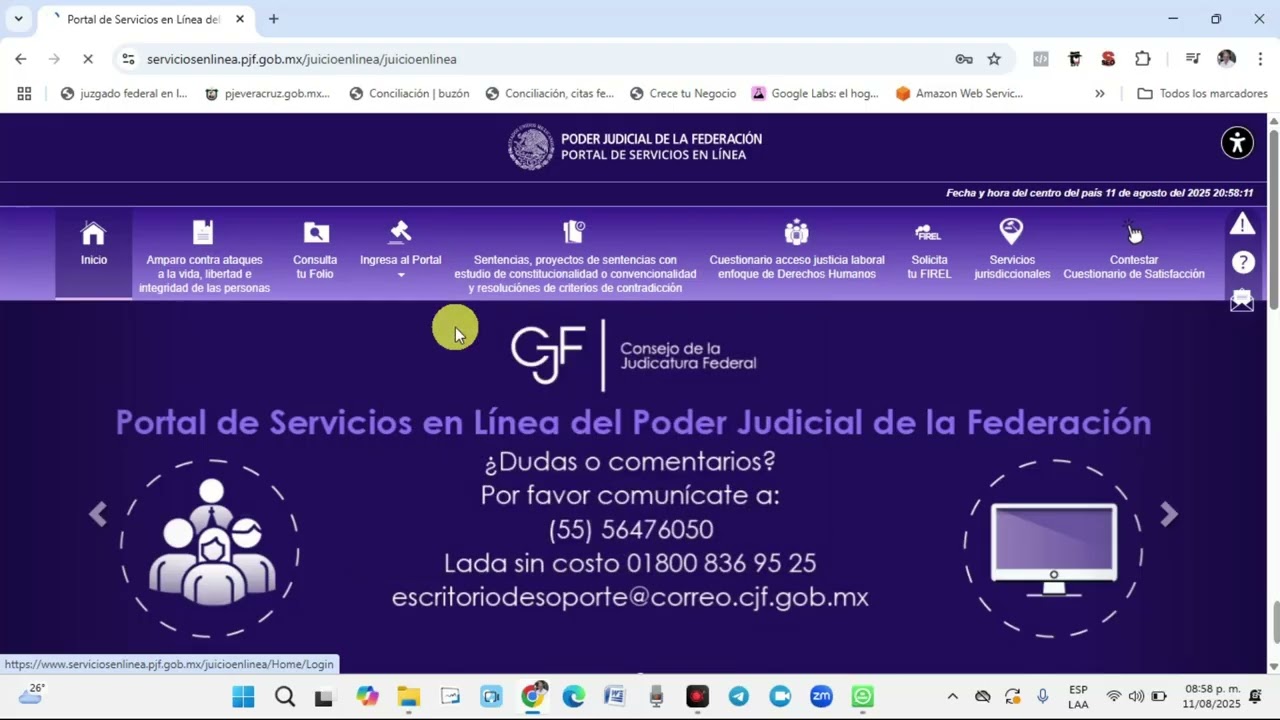Open Microsoft Edge from the taskbar
Image resolution: width=1280 pixels, height=720 pixels.
coord(573,696)
